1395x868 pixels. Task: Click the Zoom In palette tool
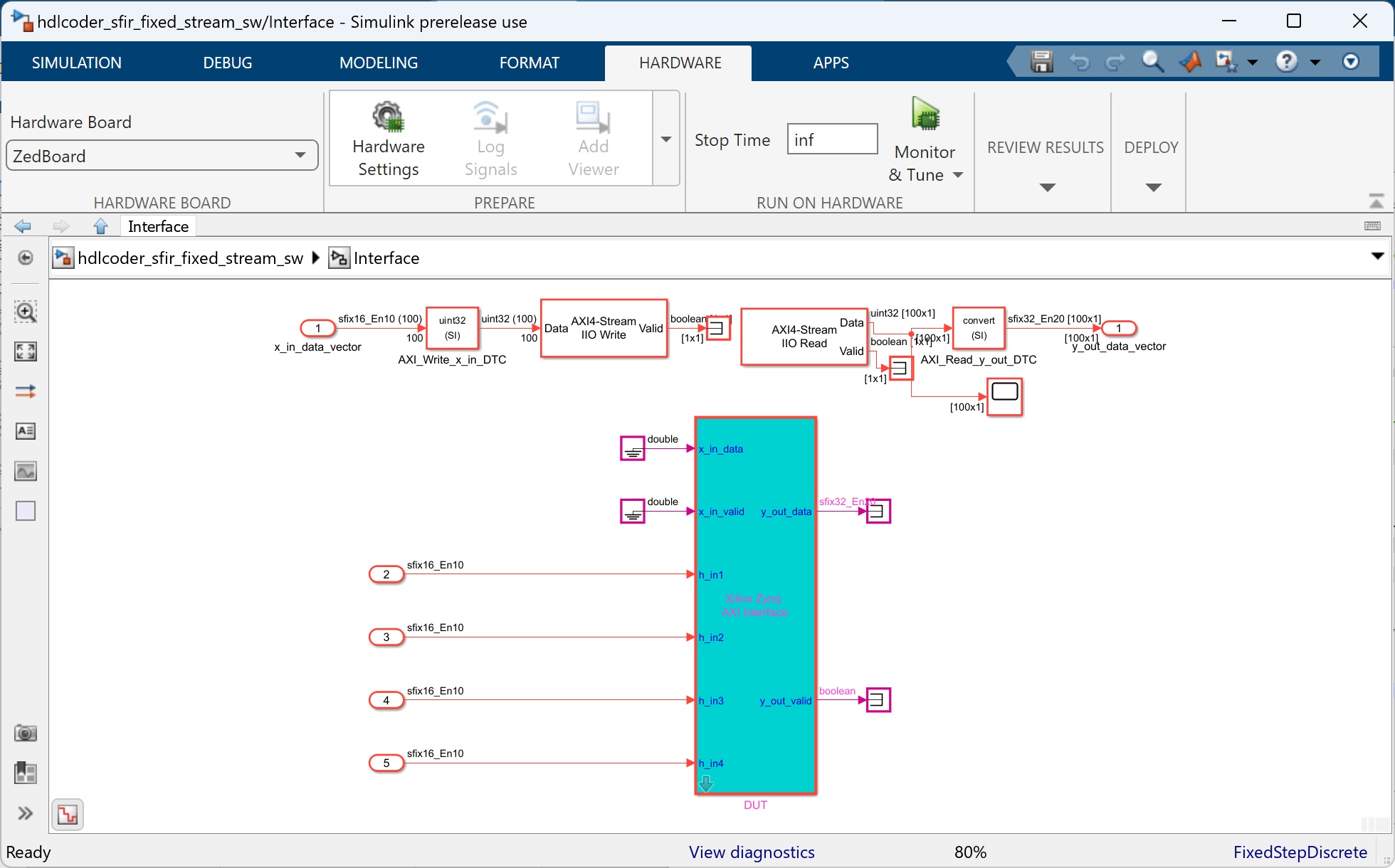point(26,312)
